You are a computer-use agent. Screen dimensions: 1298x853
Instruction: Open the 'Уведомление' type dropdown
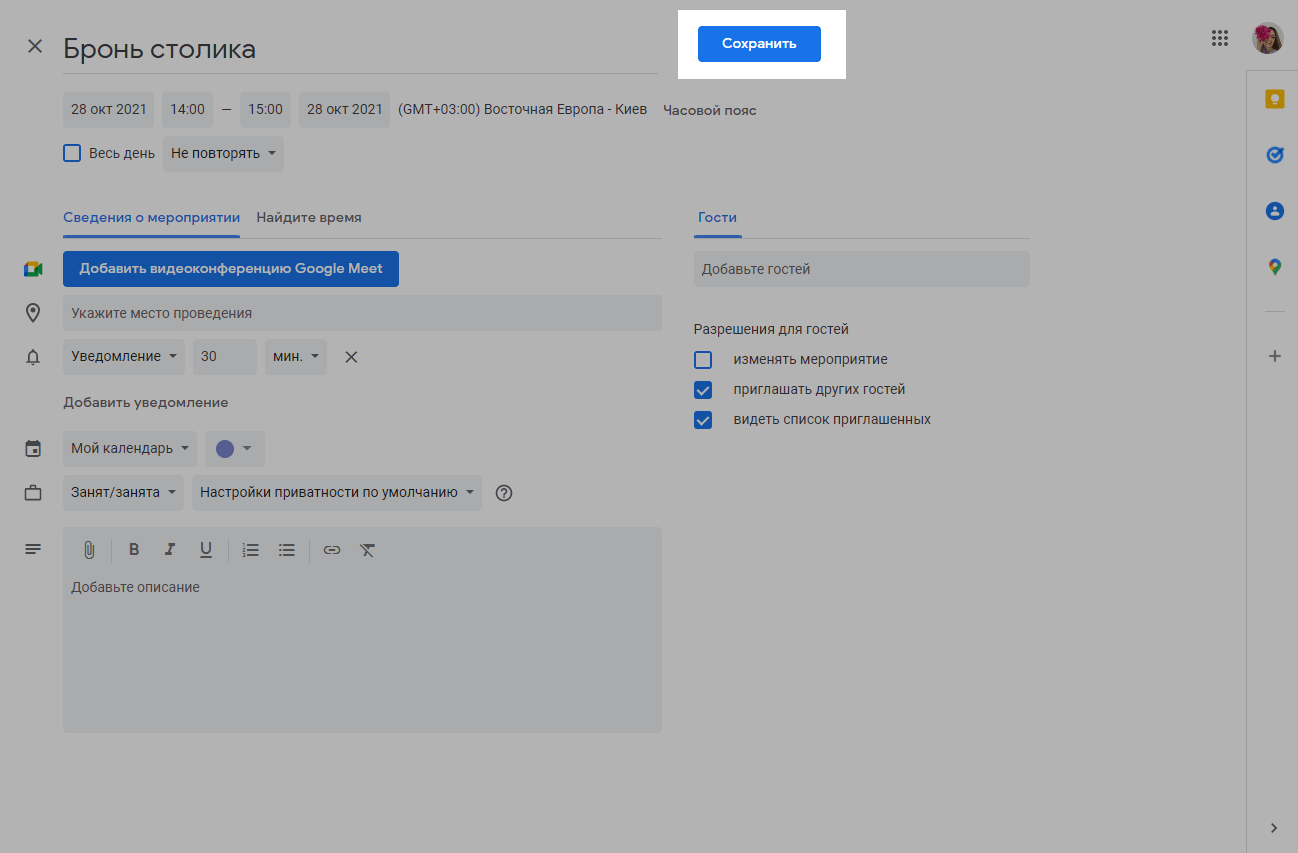pos(124,357)
